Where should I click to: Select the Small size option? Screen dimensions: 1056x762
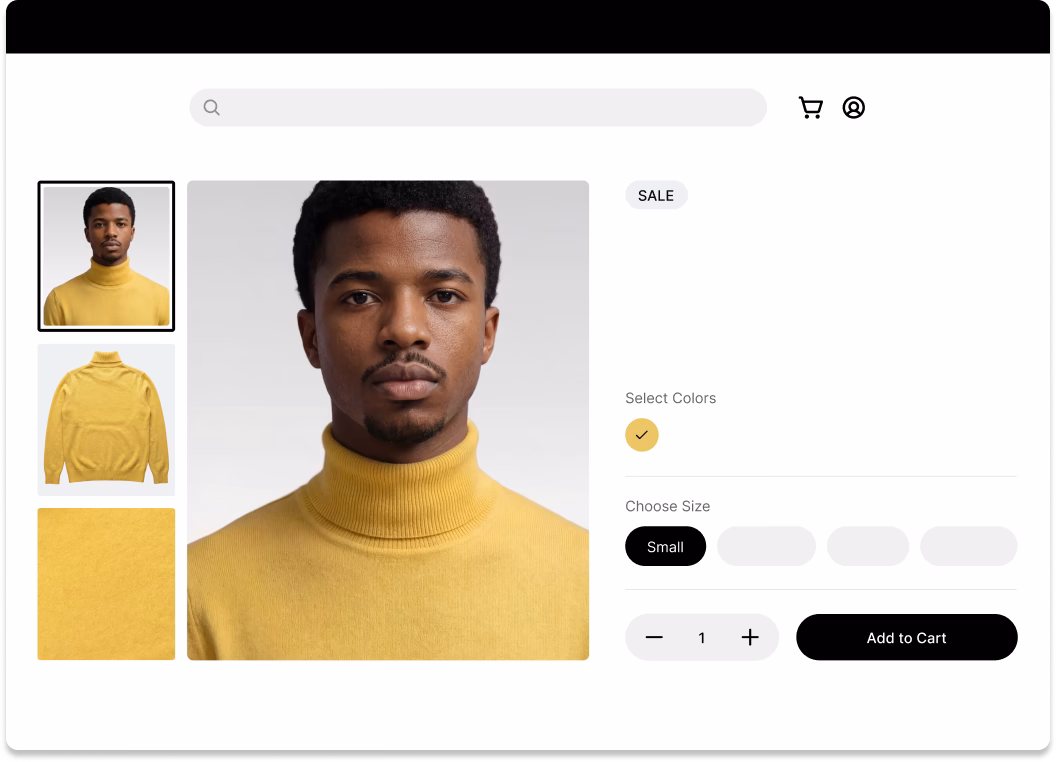[x=665, y=546]
